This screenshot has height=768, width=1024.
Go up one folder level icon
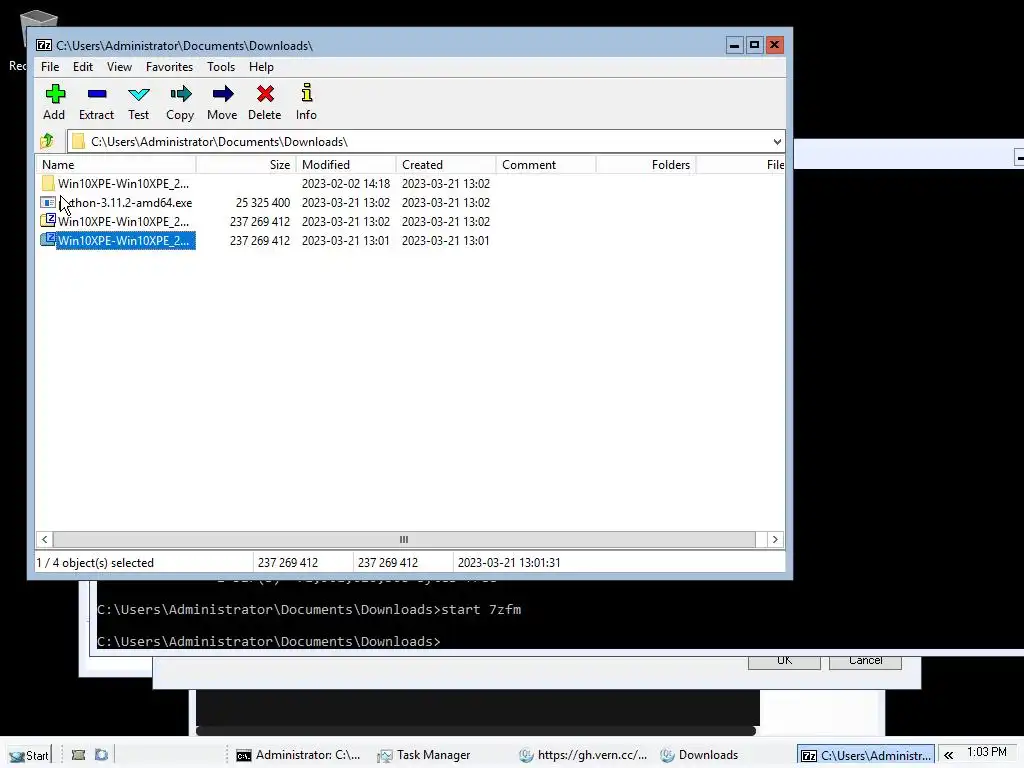pyautogui.click(x=47, y=141)
